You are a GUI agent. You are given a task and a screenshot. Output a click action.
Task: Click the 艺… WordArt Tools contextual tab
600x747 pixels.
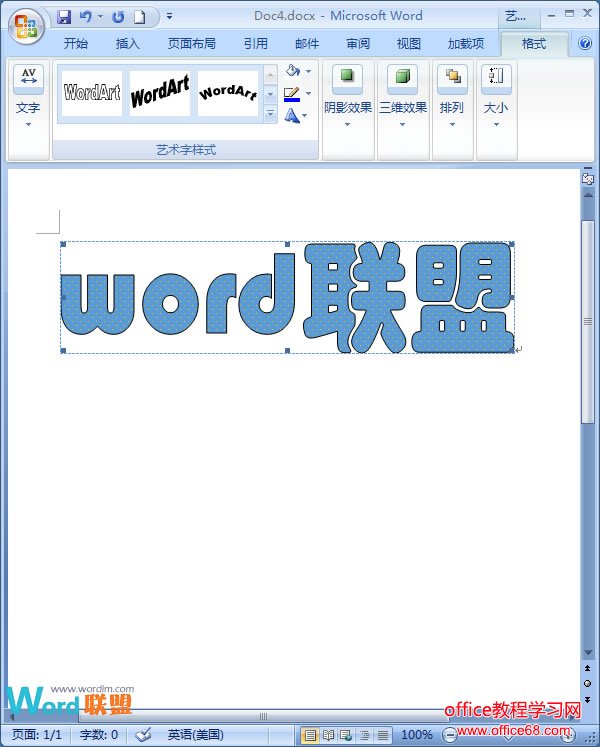coord(519,17)
